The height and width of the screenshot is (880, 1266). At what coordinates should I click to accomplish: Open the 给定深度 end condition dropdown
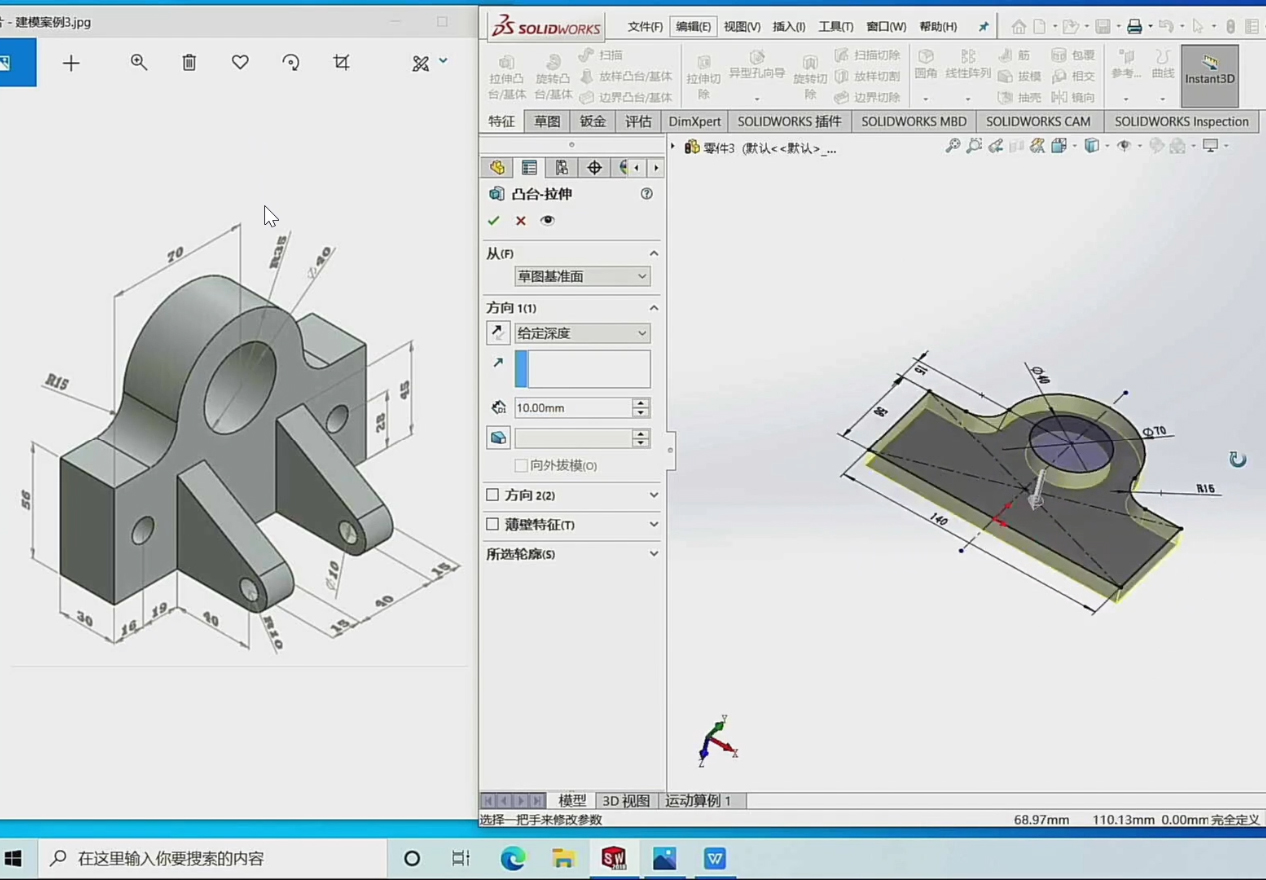coord(581,333)
